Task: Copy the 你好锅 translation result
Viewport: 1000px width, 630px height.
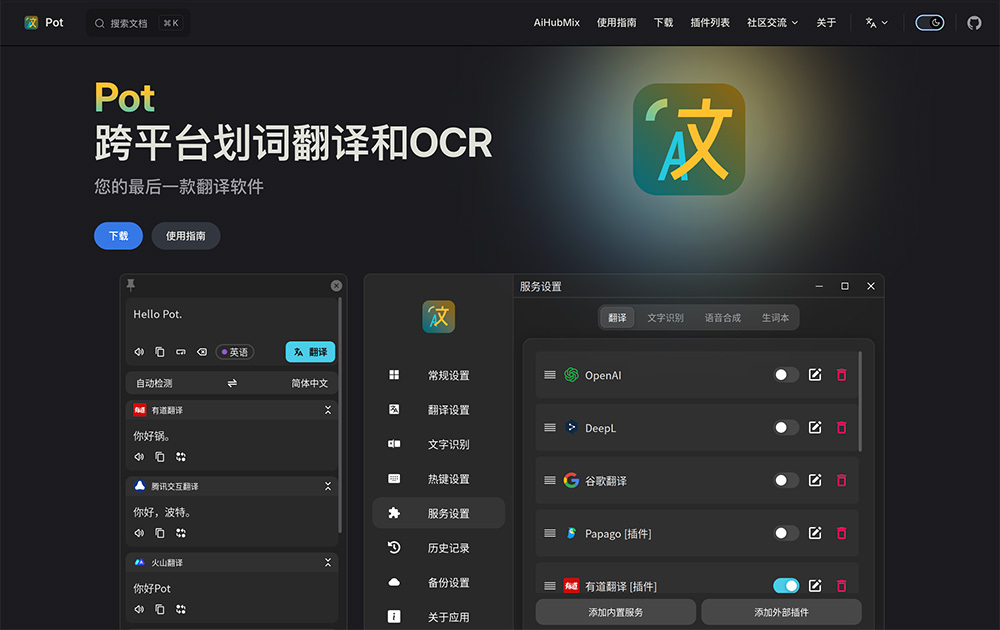Action: 160,457
